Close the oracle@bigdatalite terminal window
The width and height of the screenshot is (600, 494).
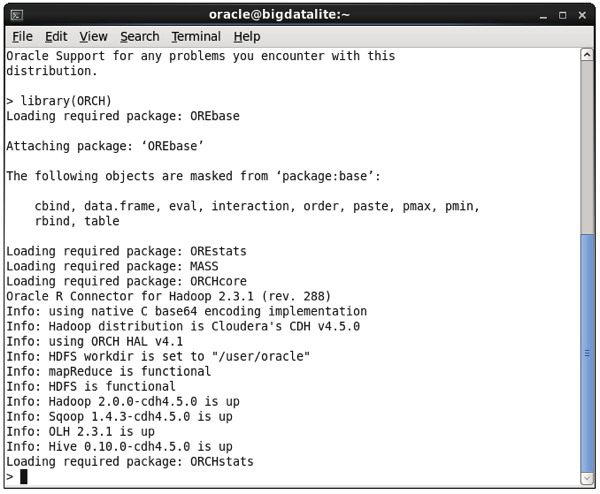[x=582, y=15]
